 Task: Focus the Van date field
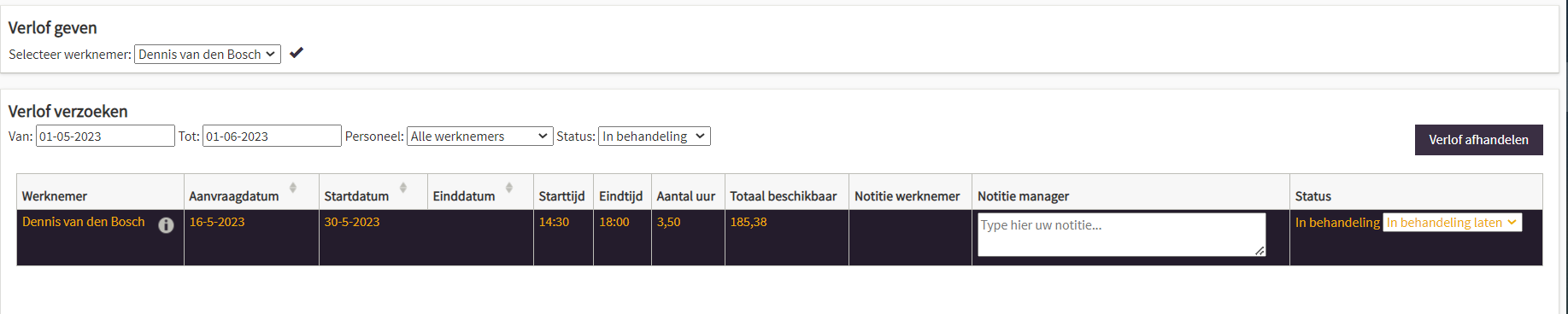[x=105, y=137]
